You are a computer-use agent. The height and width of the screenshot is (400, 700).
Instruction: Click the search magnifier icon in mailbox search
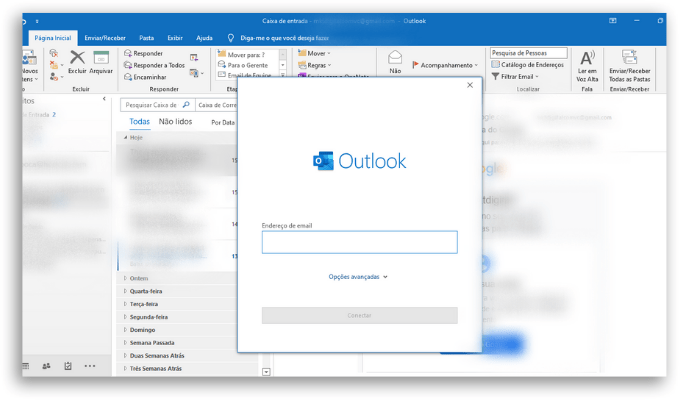186,105
